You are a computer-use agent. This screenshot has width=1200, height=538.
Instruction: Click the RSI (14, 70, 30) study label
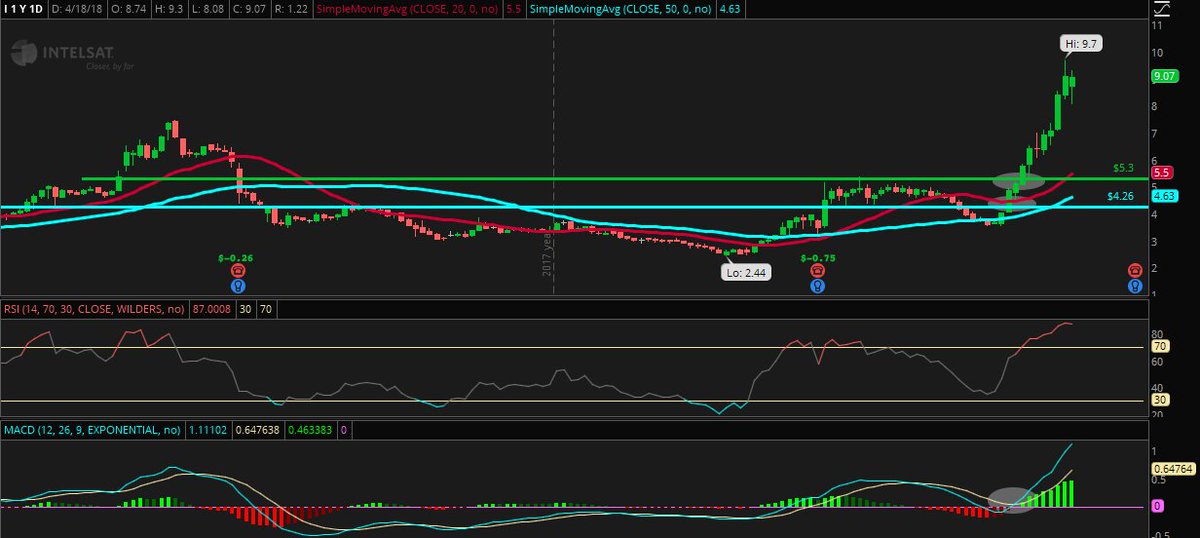94,310
